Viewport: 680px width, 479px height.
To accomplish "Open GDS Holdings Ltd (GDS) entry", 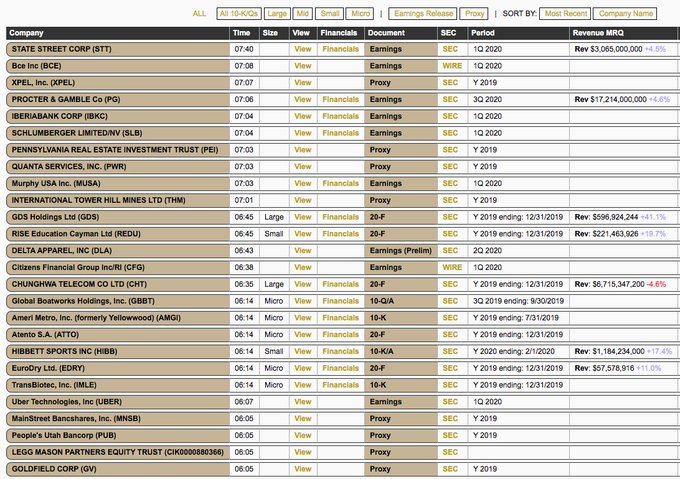I will [x=118, y=217].
